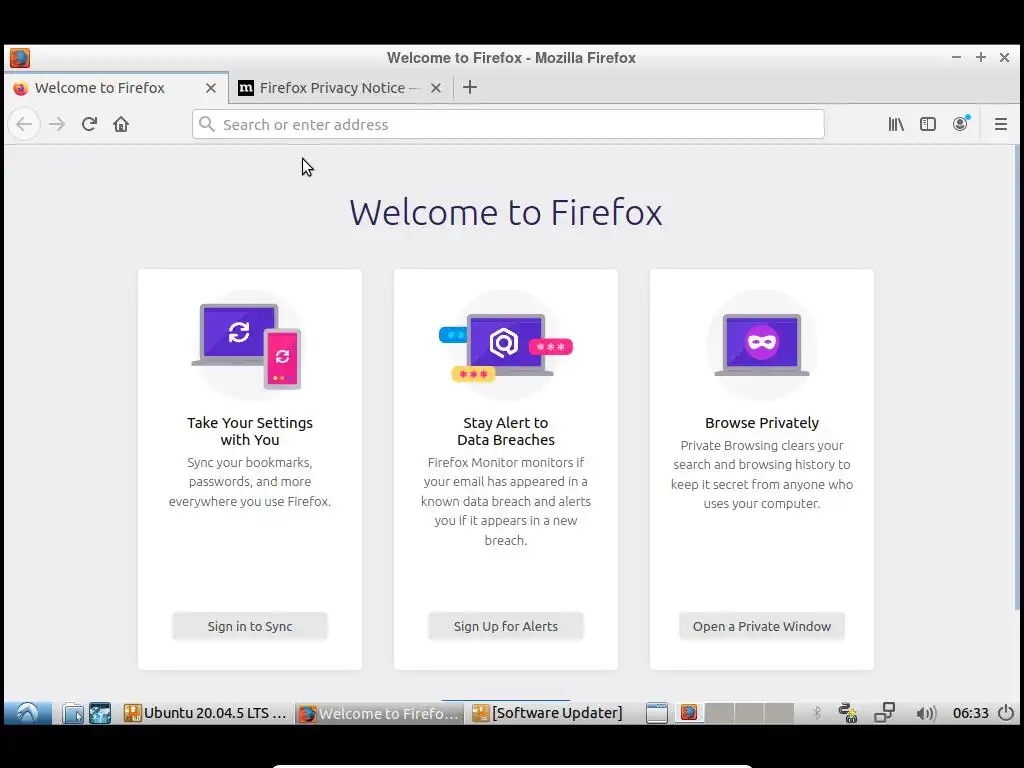Click the 06:33 clock
Screen dimensions: 1024x768
(x=970, y=712)
